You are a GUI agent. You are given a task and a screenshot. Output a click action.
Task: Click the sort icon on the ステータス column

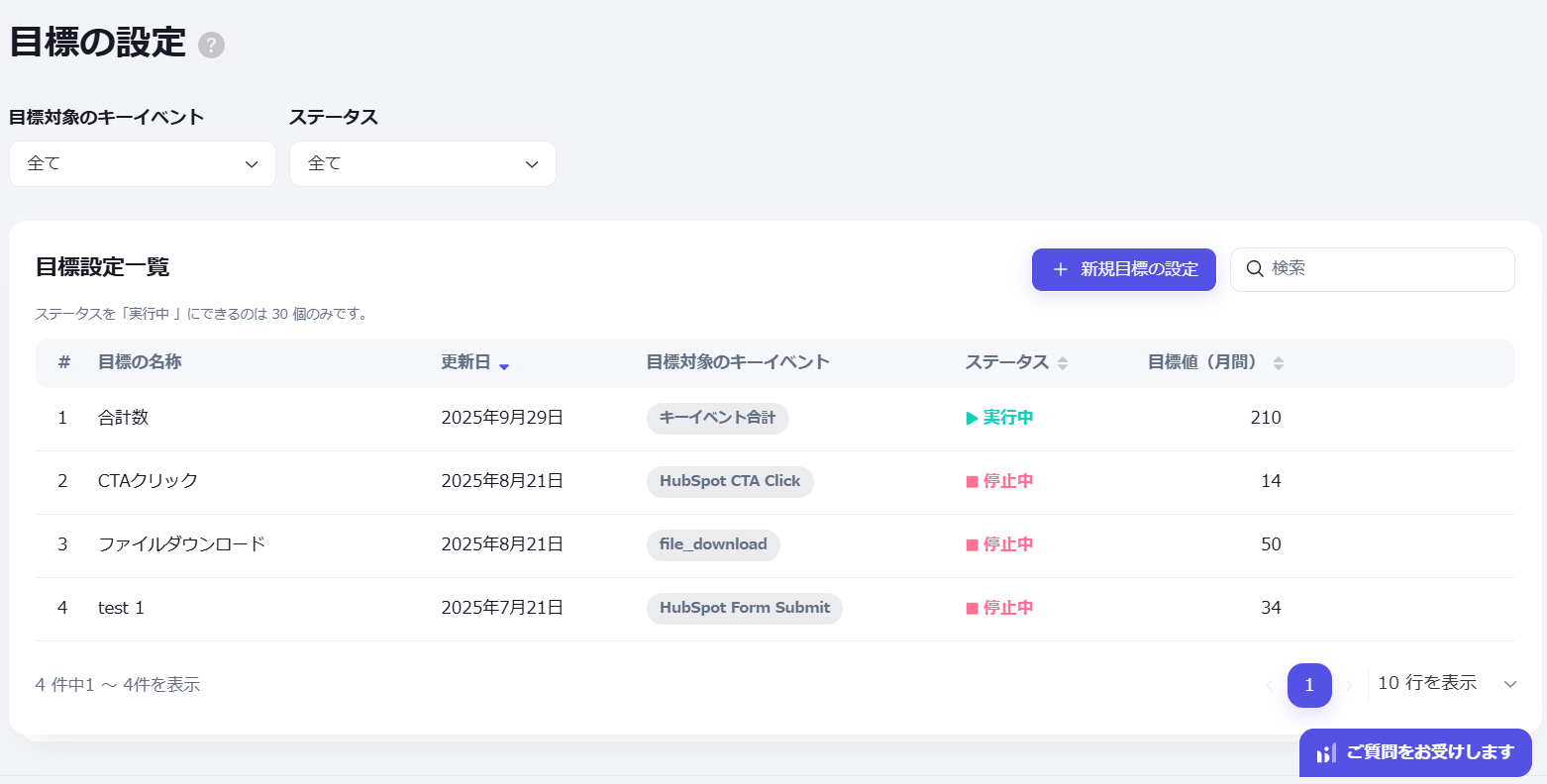point(1063,362)
